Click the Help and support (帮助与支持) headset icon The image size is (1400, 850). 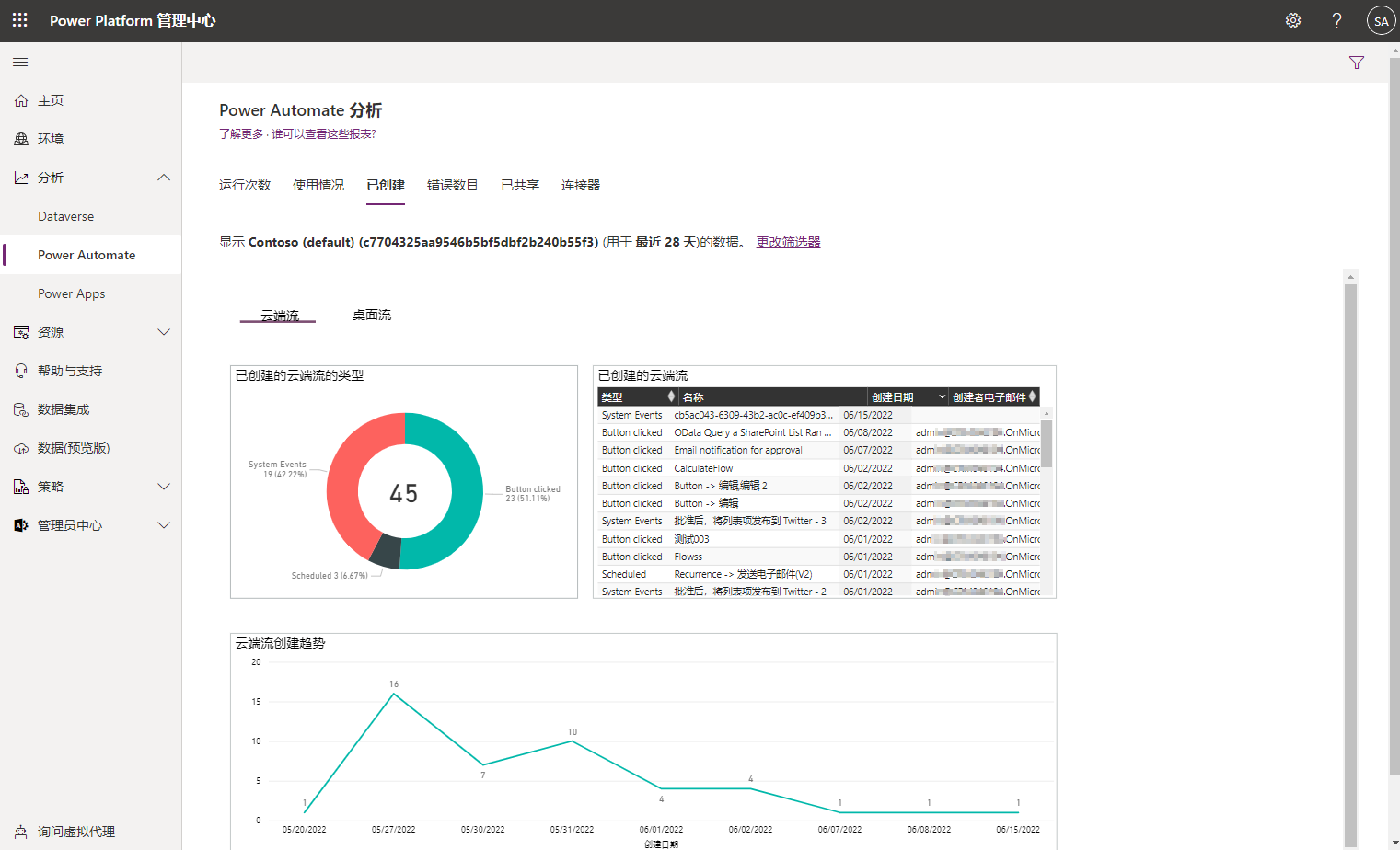coord(21,371)
